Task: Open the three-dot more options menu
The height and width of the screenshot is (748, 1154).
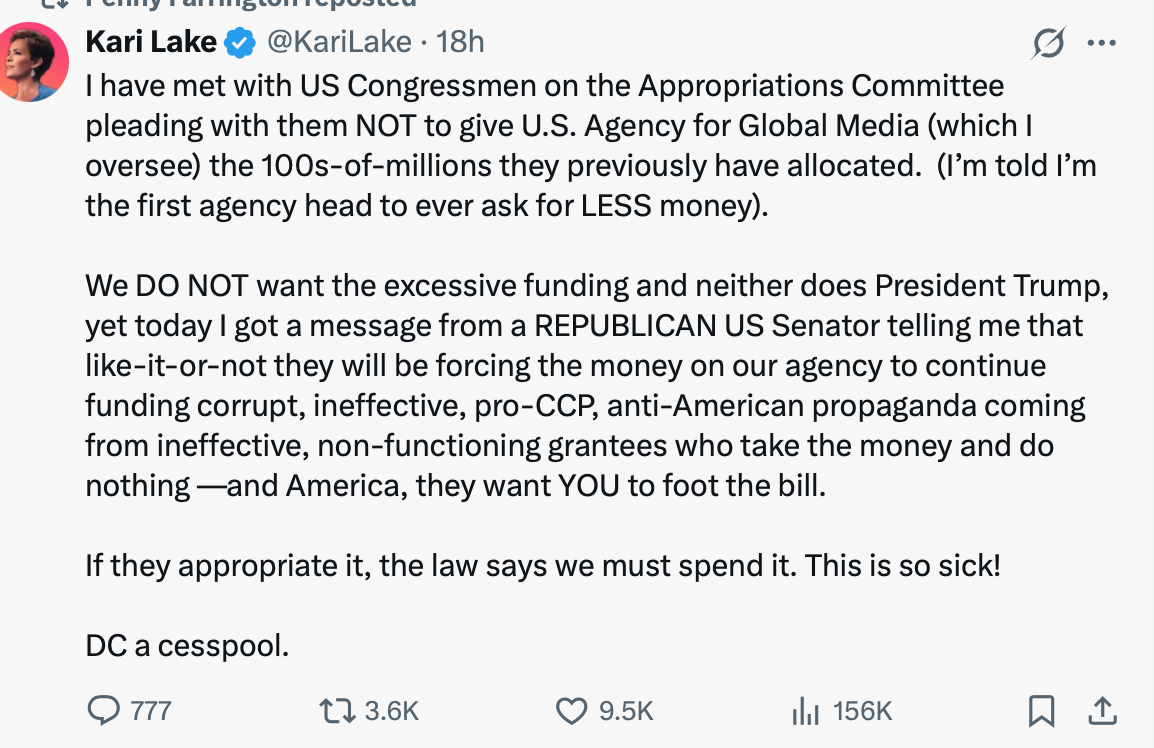Action: pyautogui.click(x=1101, y=43)
